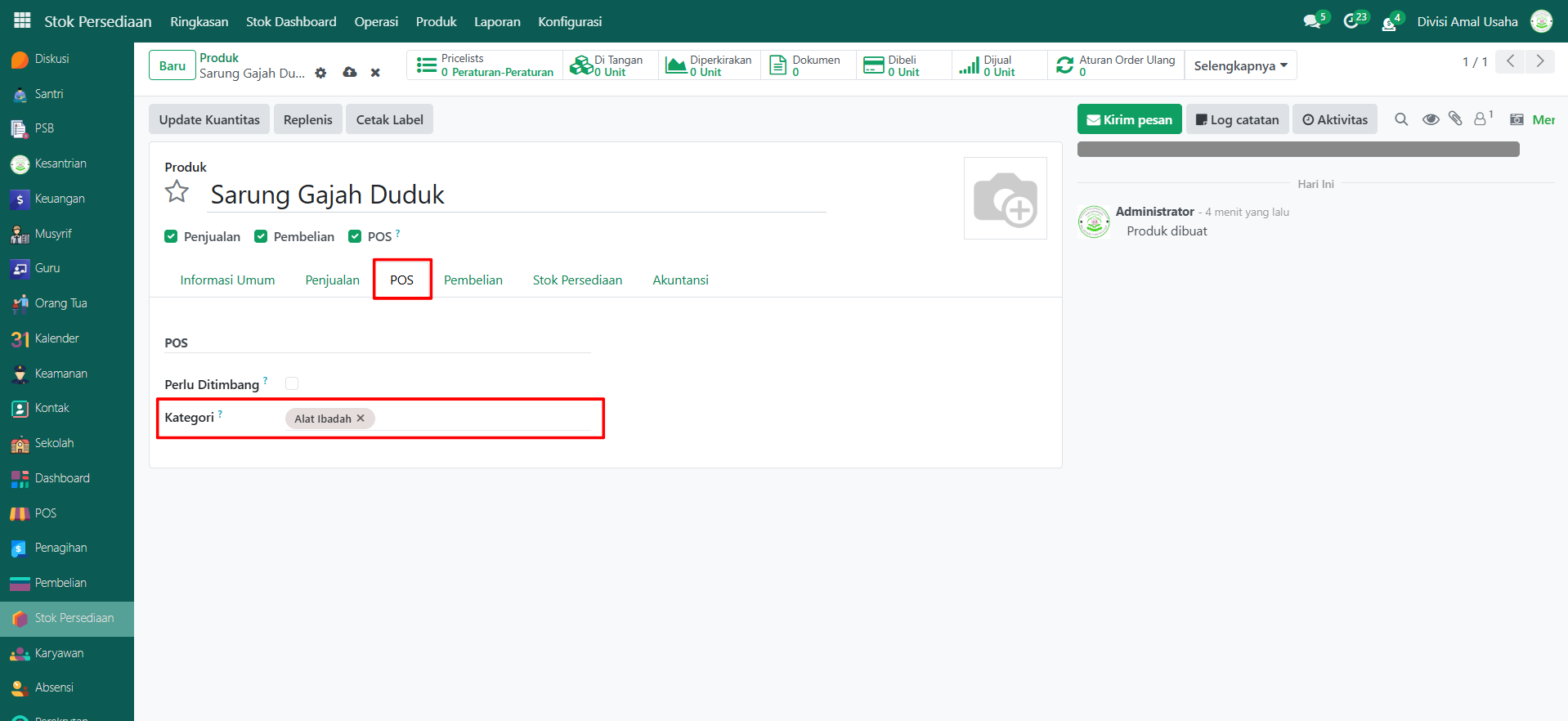Click the product image upload placeholder
Viewport: 1568px width, 721px height.
point(1005,199)
